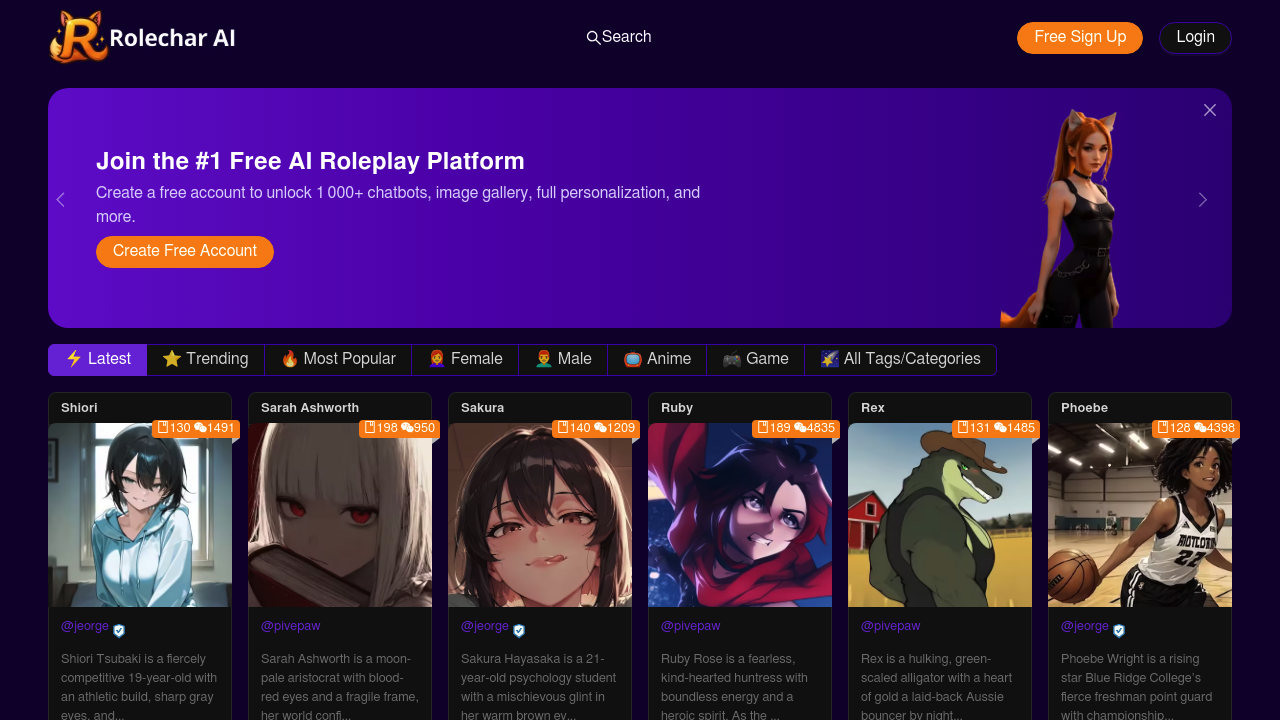This screenshot has height=720, width=1280.
Task: Click the Login button
Action: point(1195,38)
